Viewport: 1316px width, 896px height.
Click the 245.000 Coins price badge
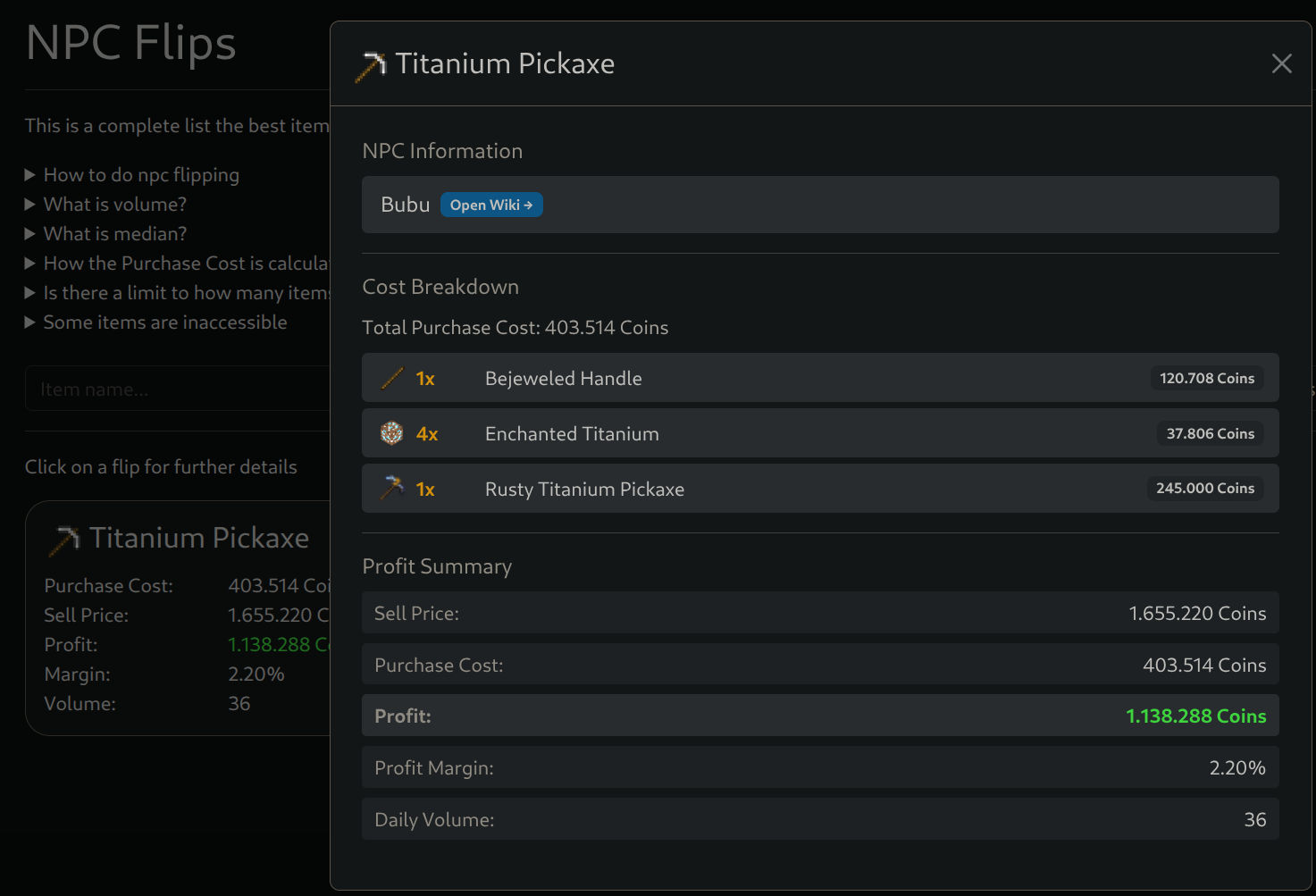tap(1204, 488)
